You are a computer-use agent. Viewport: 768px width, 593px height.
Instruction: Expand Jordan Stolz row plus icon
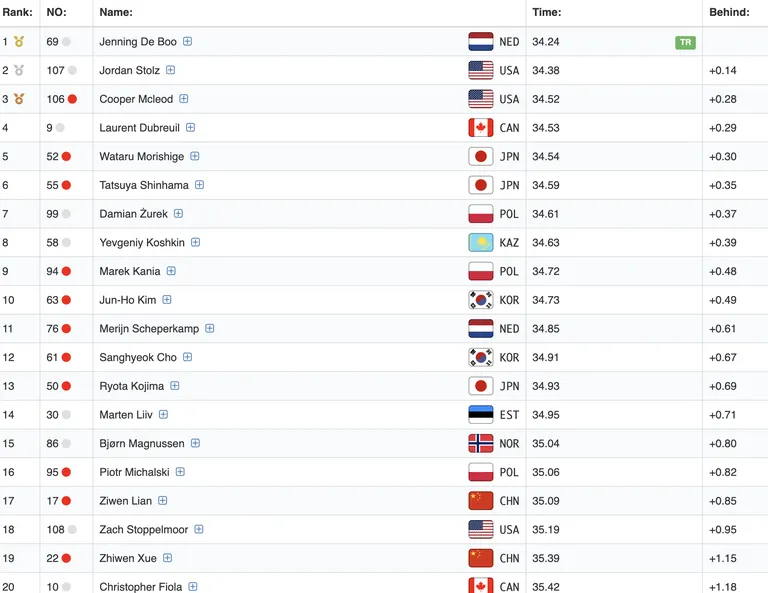coord(170,70)
